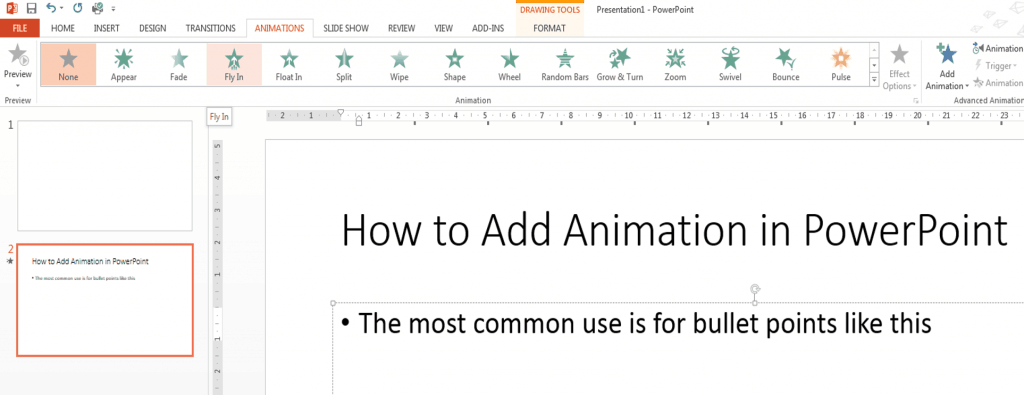Open the Animation group dialog launcher
This screenshot has height=395, width=1024.
pos(916,101)
